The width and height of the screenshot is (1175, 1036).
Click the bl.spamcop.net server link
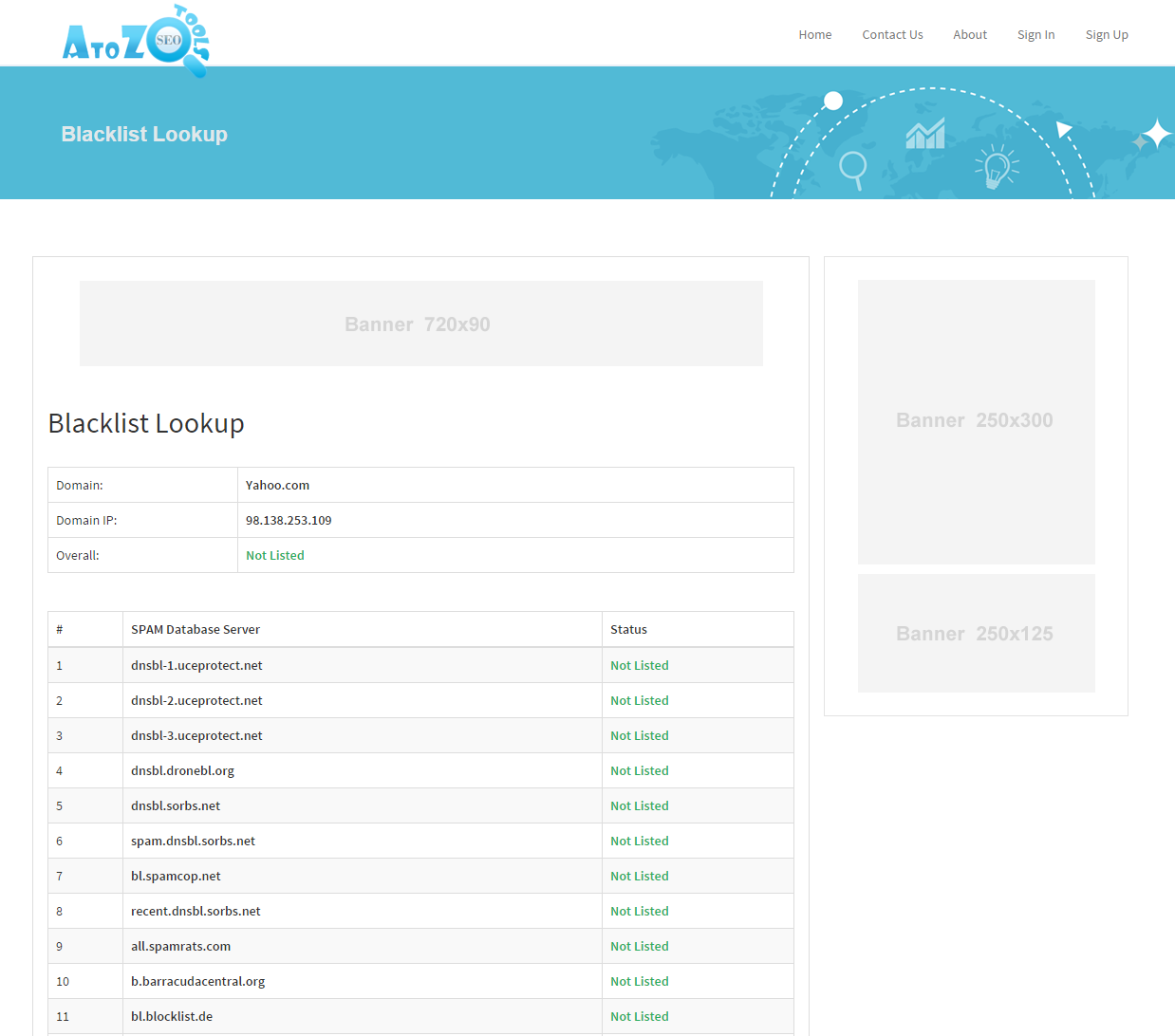176,876
